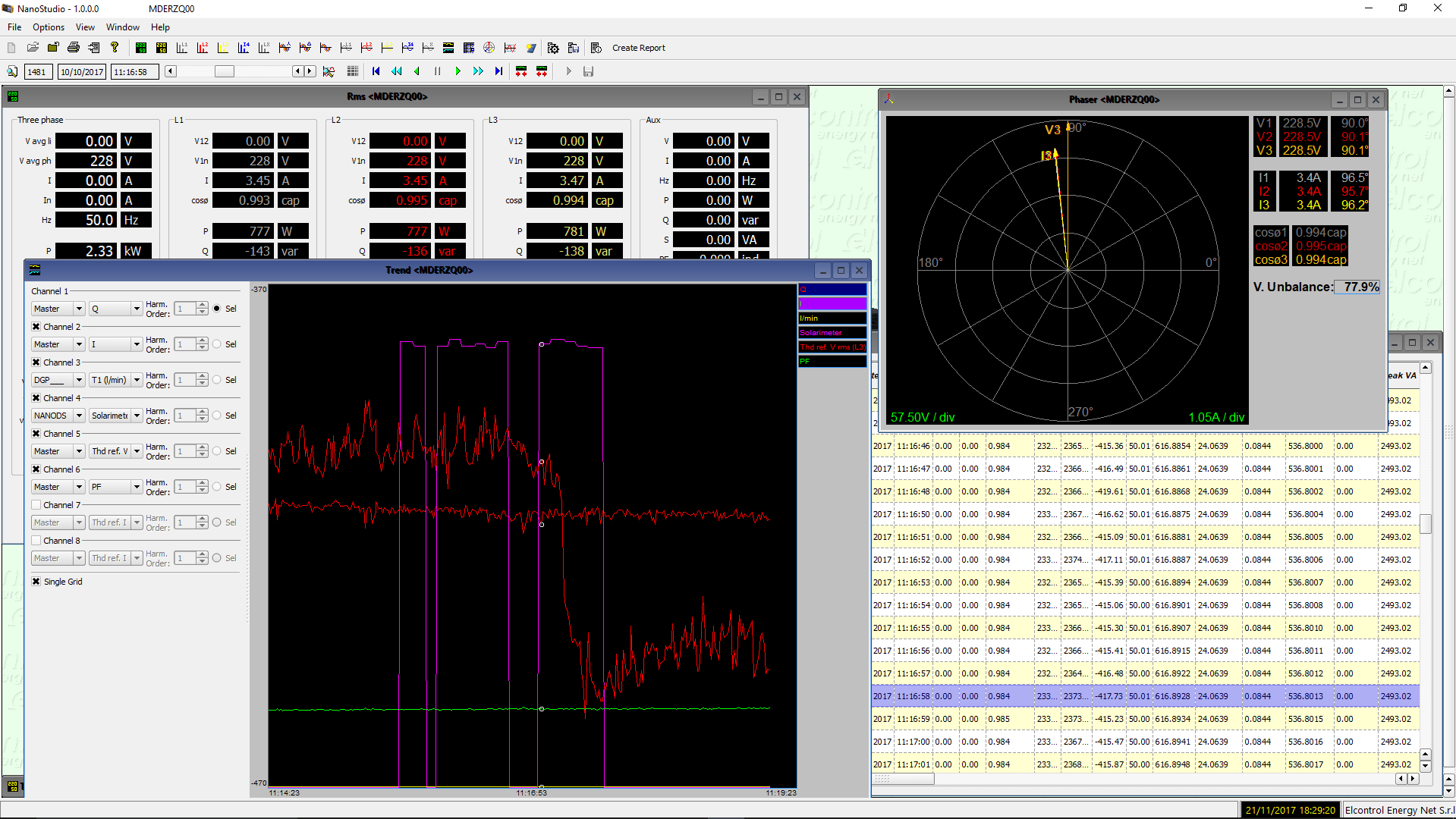
Task: Click the settings gear icon in the toolbar
Action: pyautogui.click(x=553, y=48)
